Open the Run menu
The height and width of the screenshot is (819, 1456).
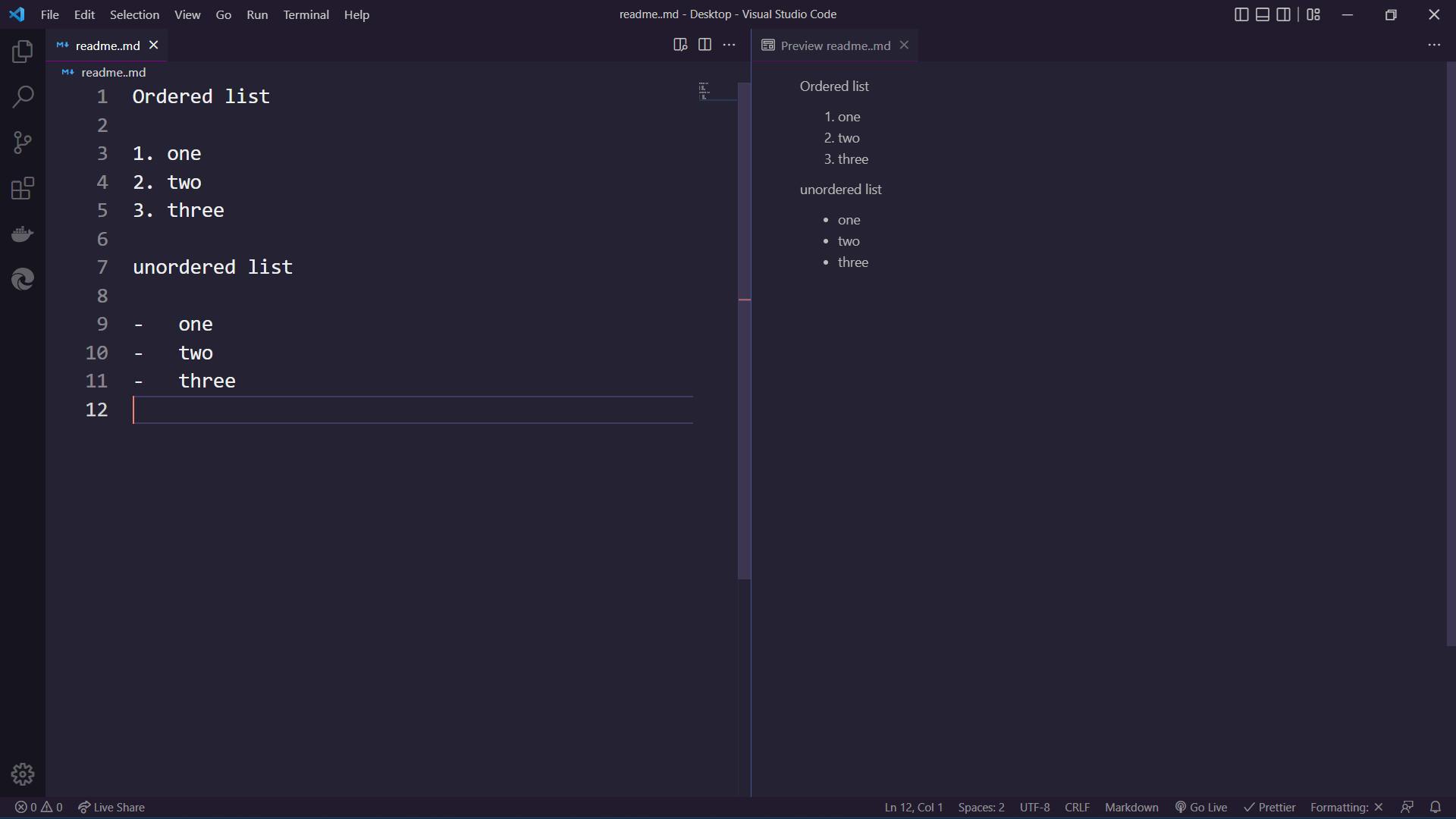click(x=257, y=14)
